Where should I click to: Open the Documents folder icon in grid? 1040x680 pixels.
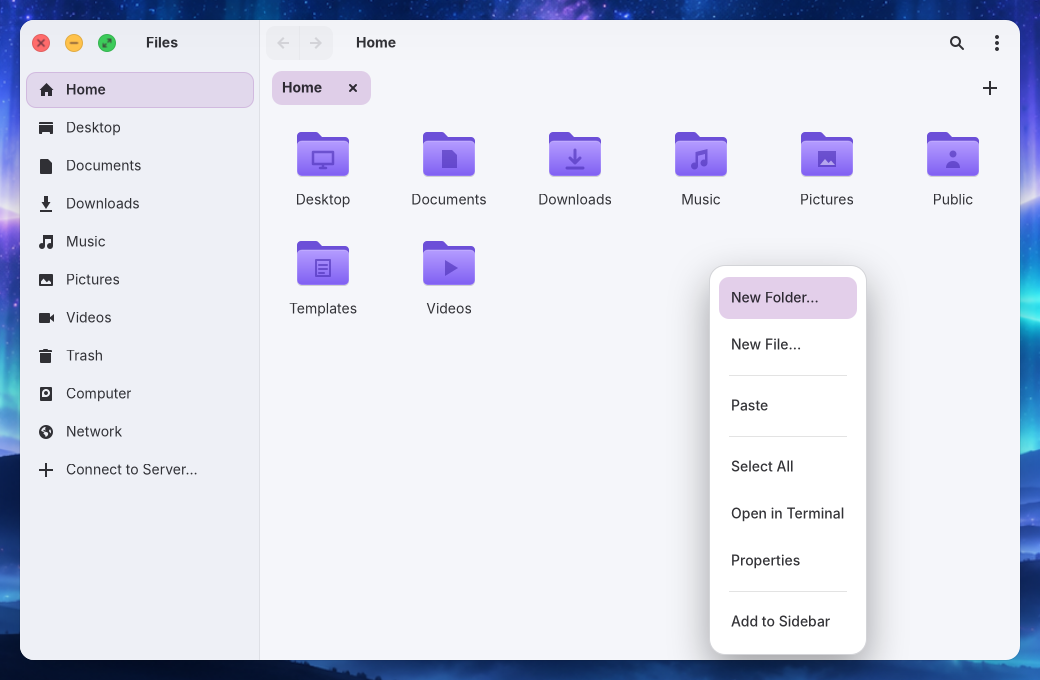(449, 155)
